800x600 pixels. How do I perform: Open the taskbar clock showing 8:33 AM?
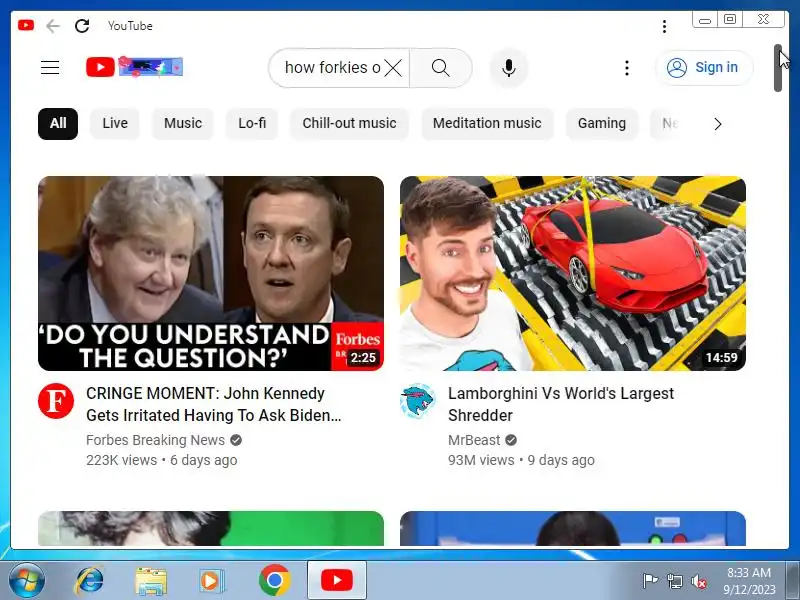point(749,581)
